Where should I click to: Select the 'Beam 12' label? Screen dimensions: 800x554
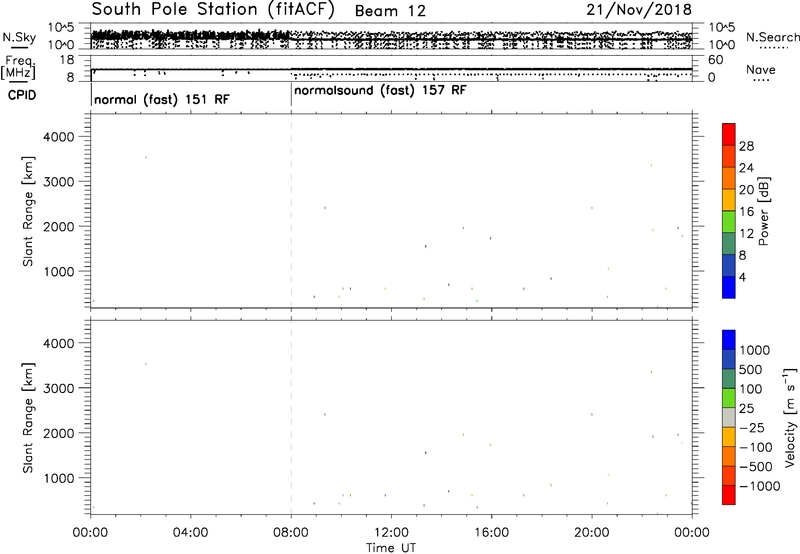(390, 11)
